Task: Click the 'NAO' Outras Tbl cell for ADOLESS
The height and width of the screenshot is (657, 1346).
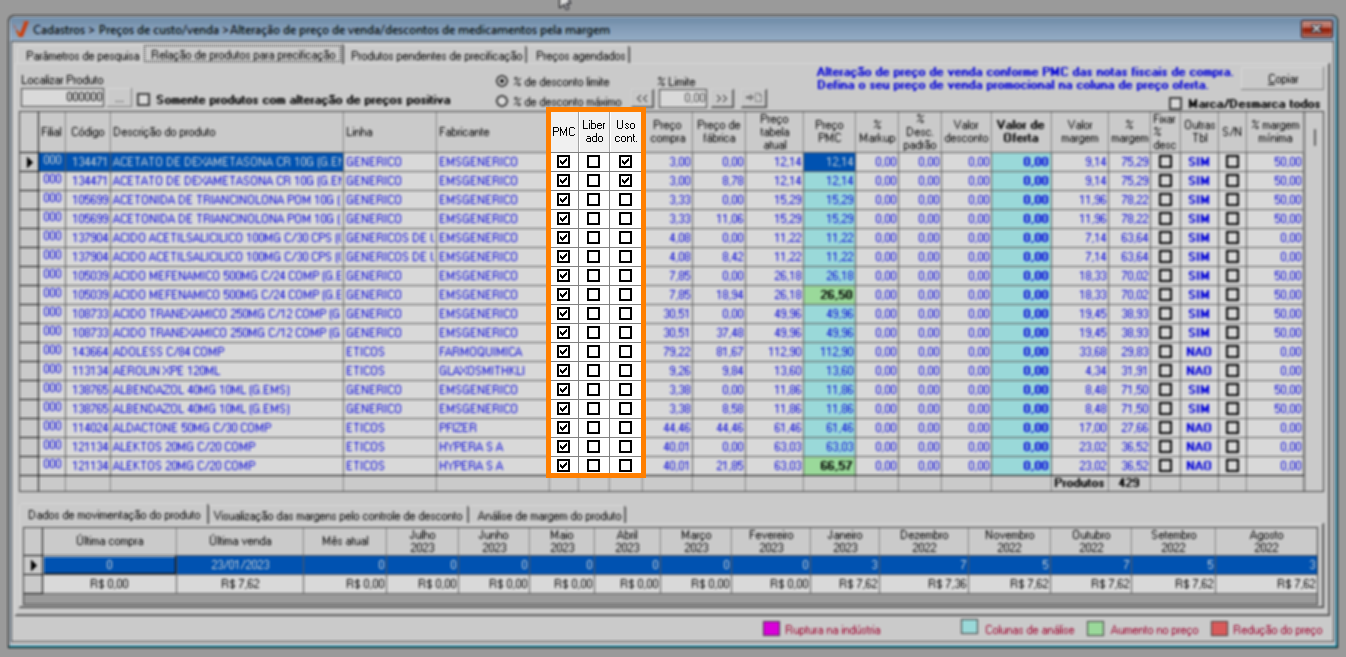Action: [1198, 352]
